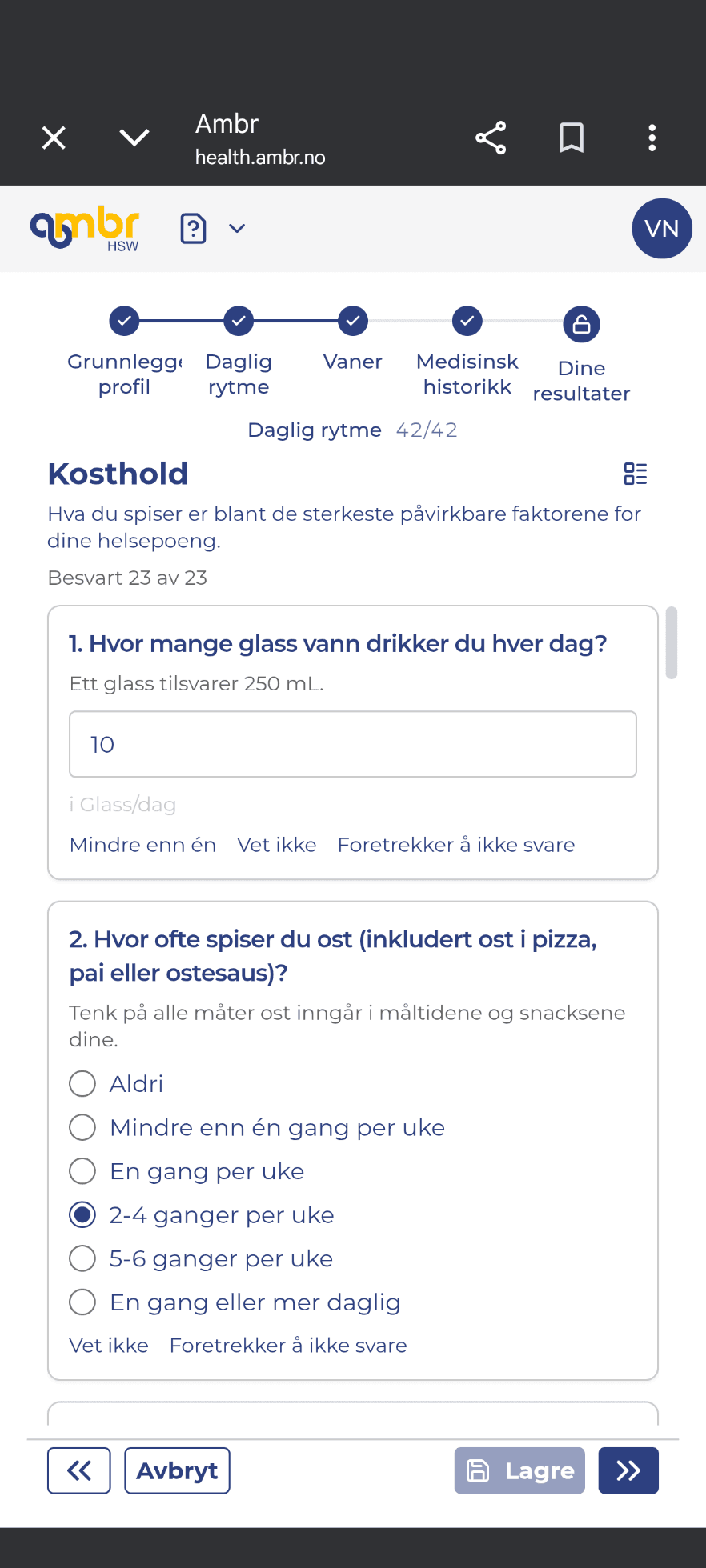Click the page scrollbar thumb

pyautogui.click(x=672, y=642)
